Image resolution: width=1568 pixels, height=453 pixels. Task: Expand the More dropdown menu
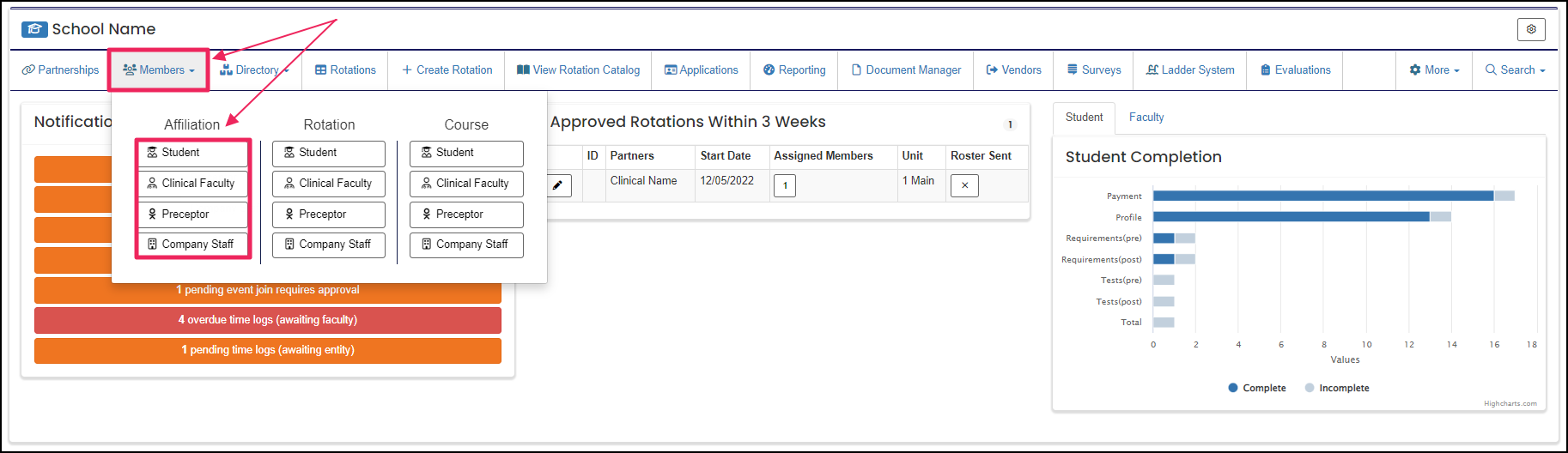click(x=1434, y=70)
